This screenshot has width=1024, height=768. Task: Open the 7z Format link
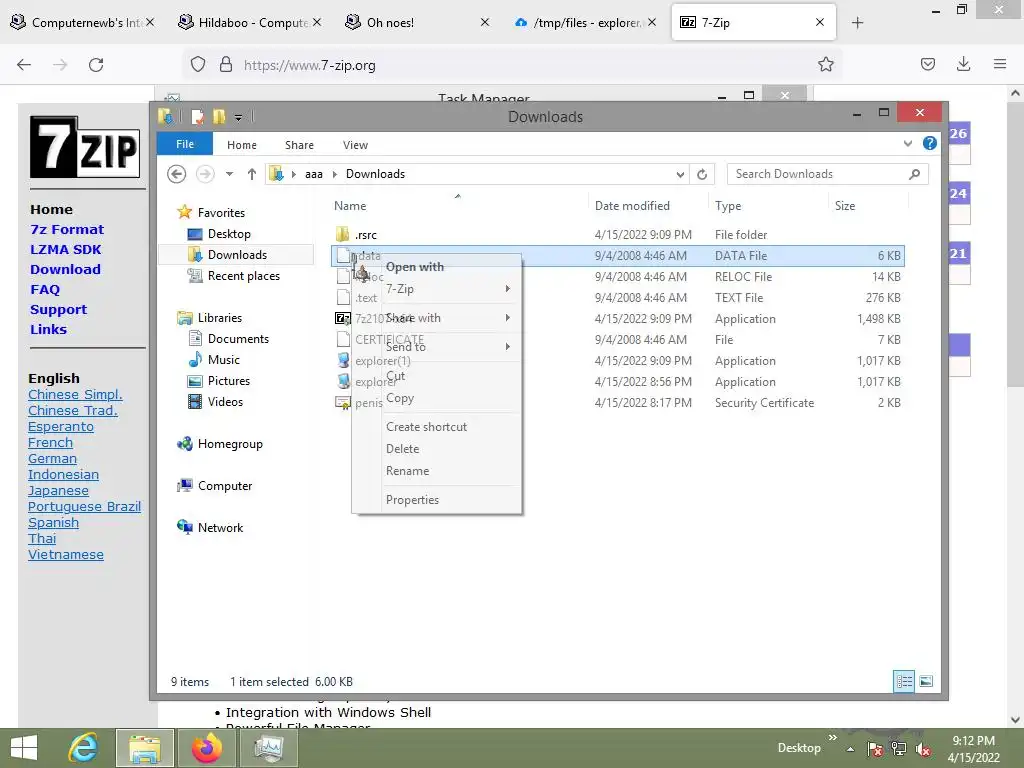coord(67,229)
